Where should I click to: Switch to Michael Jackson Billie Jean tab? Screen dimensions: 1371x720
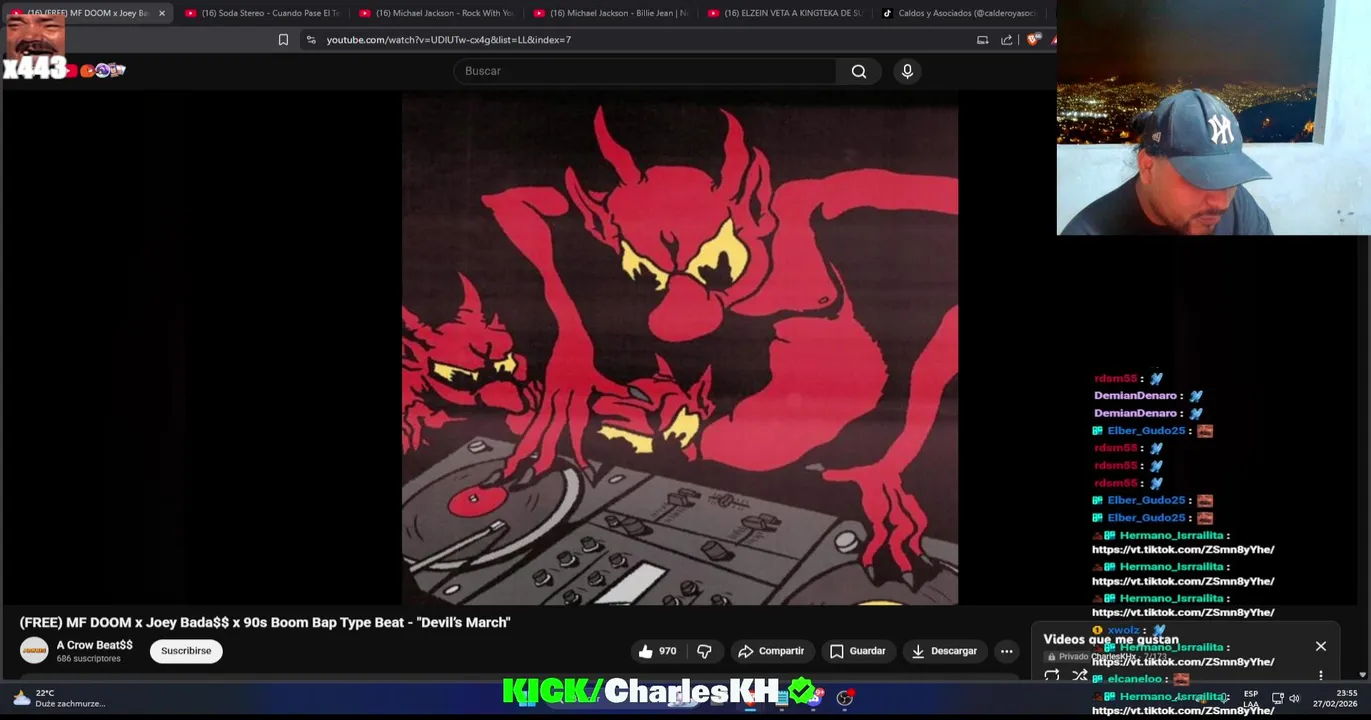pos(610,13)
